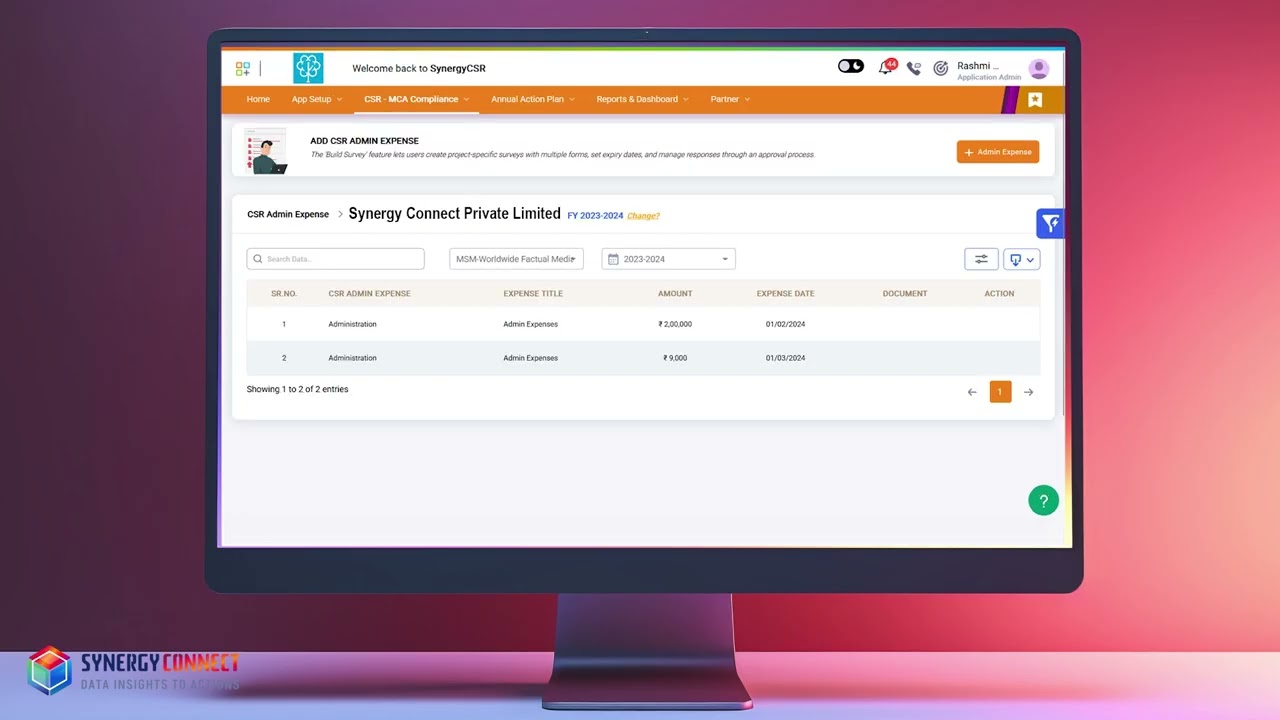1280x720 pixels.
Task: Open the export download dropdown
Action: tap(1022, 259)
